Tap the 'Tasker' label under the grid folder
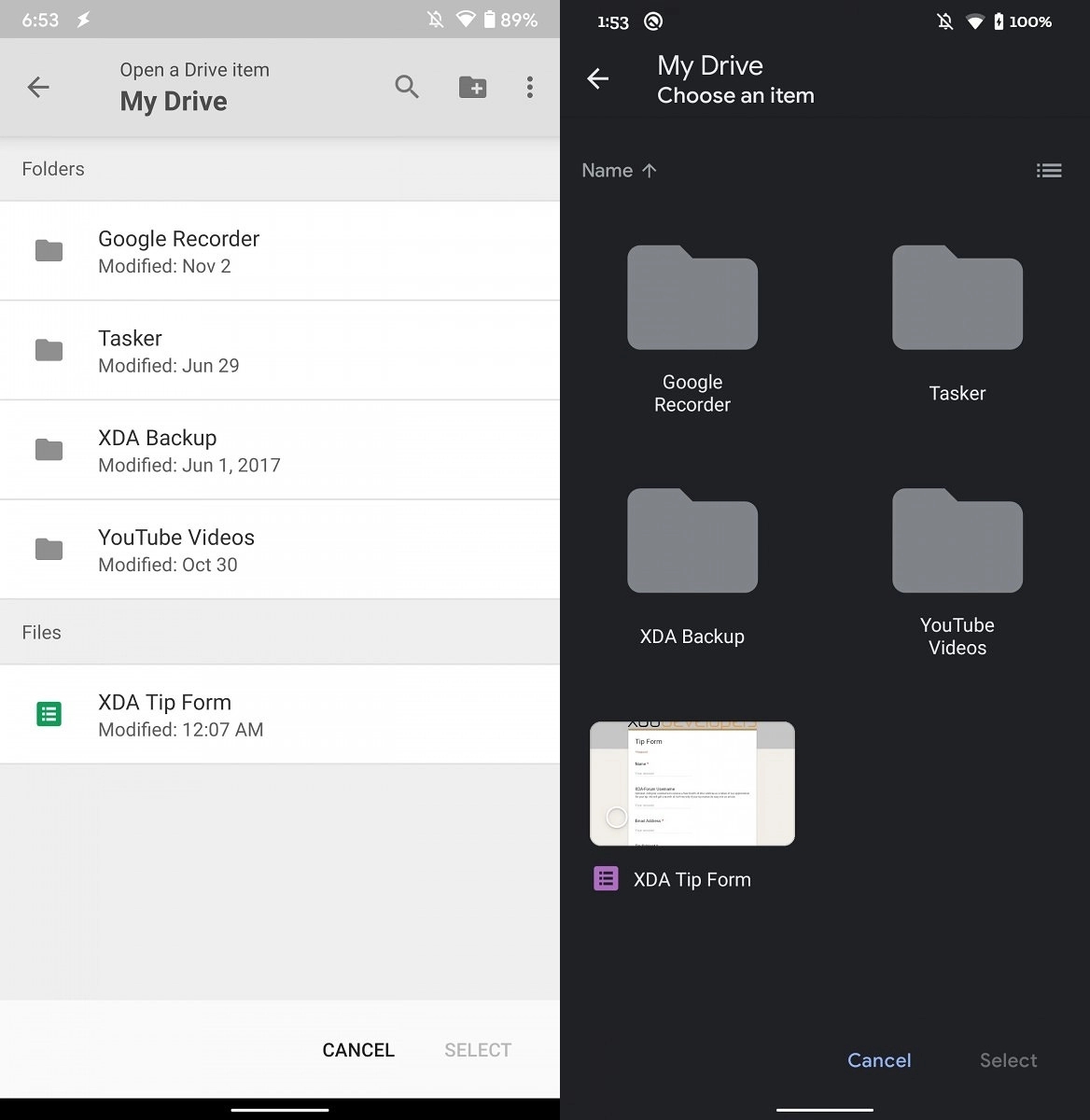The height and width of the screenshot is (1120, 1090). (957, 393)
